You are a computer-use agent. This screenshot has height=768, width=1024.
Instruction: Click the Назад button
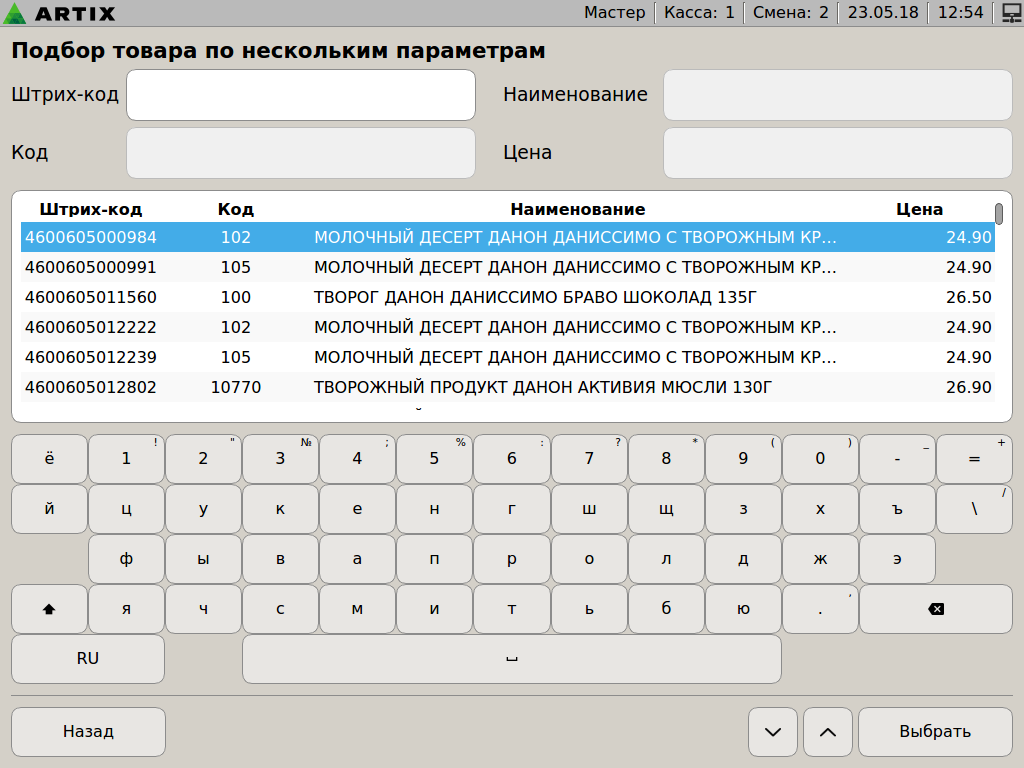(88, 732)
